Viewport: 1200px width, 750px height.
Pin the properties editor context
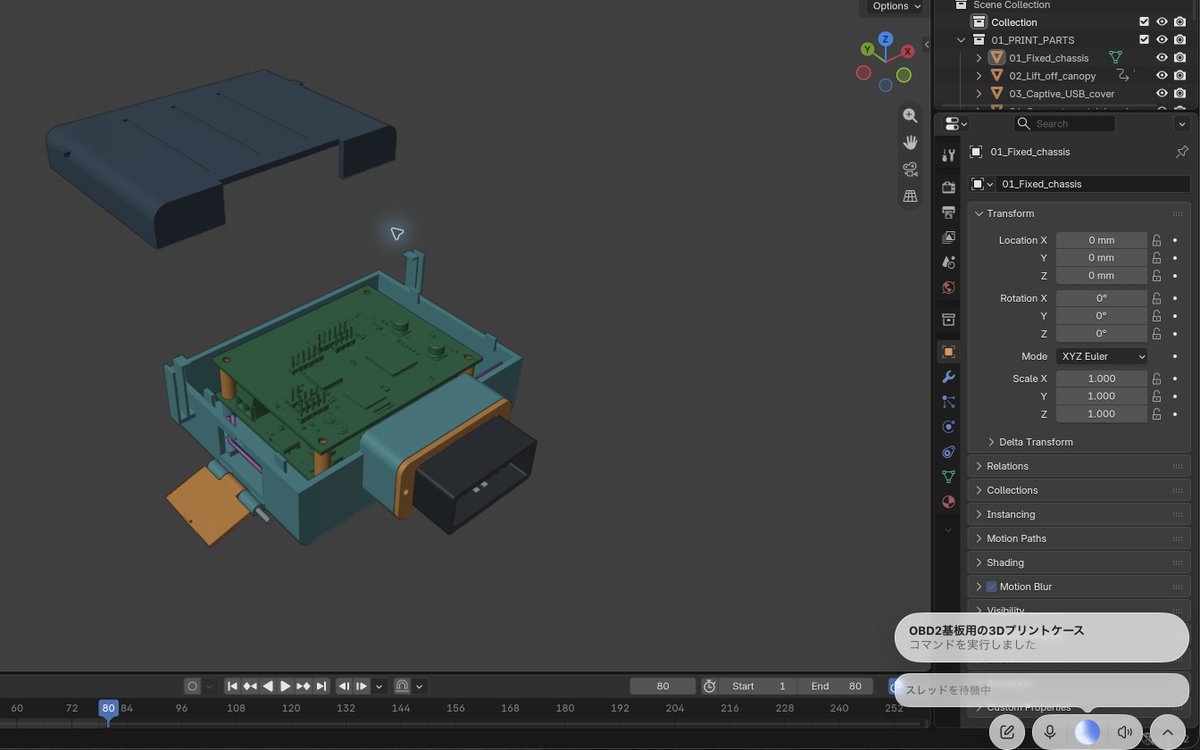(1182, 152)
